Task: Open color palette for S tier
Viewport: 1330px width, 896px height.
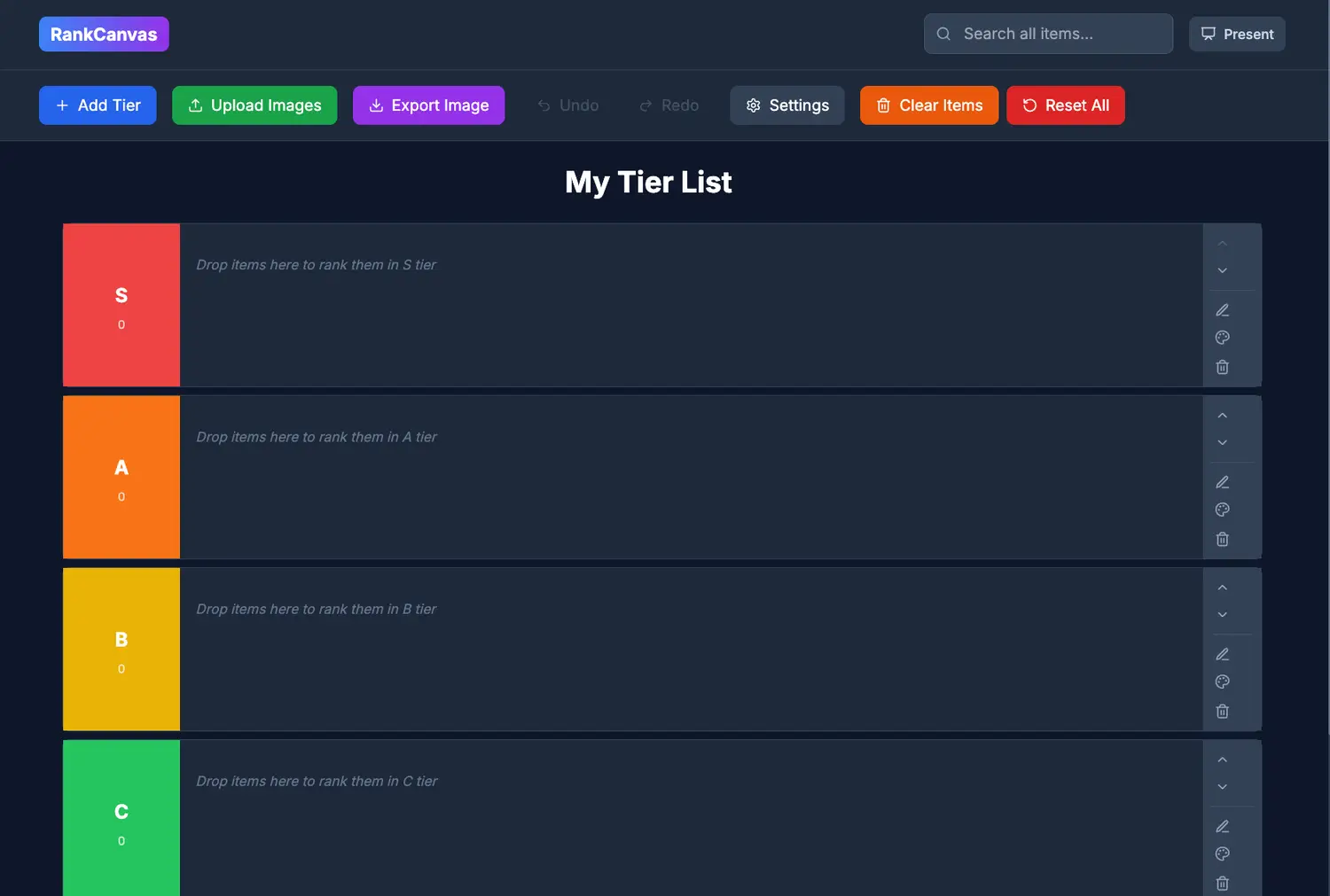Action: click(x=1222, y=338)
